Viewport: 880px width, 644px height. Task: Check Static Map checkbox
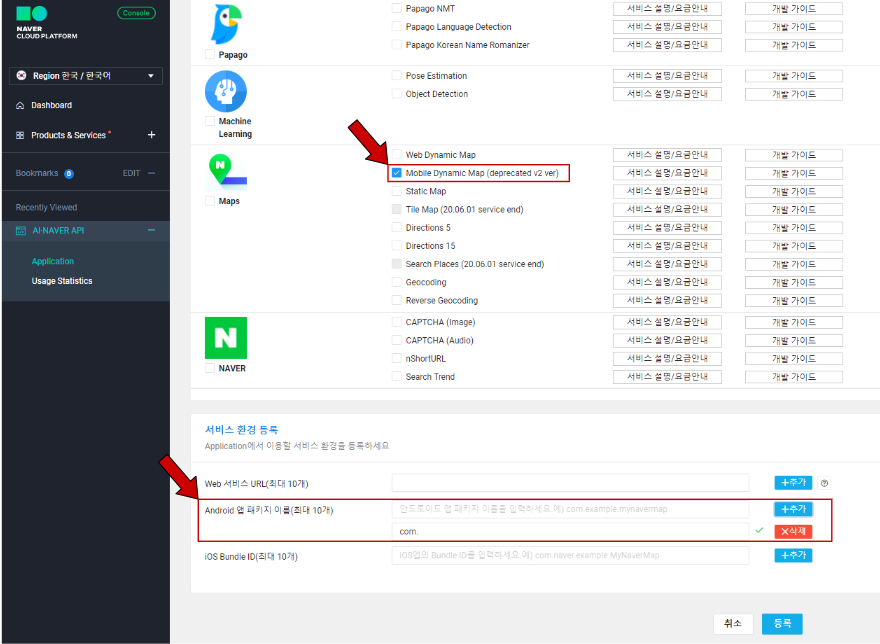[x=397, y=191]
